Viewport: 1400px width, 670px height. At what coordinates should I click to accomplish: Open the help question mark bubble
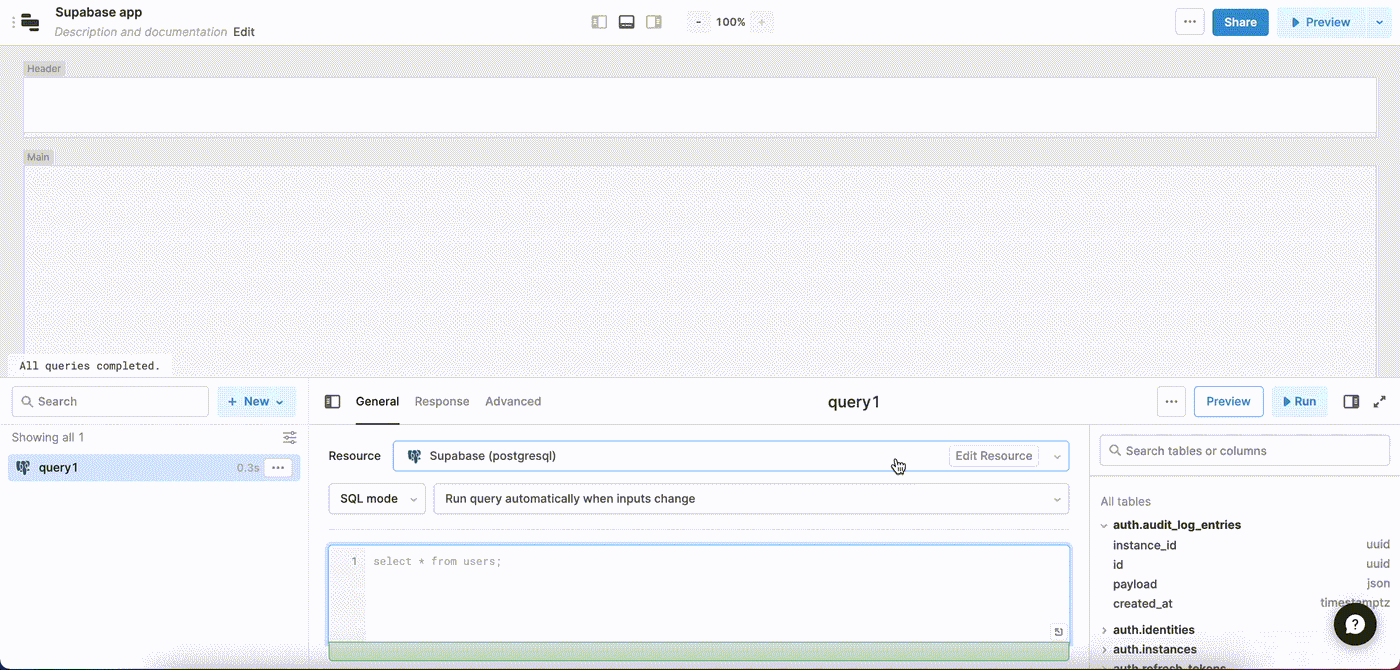[x=1355, y=624]
